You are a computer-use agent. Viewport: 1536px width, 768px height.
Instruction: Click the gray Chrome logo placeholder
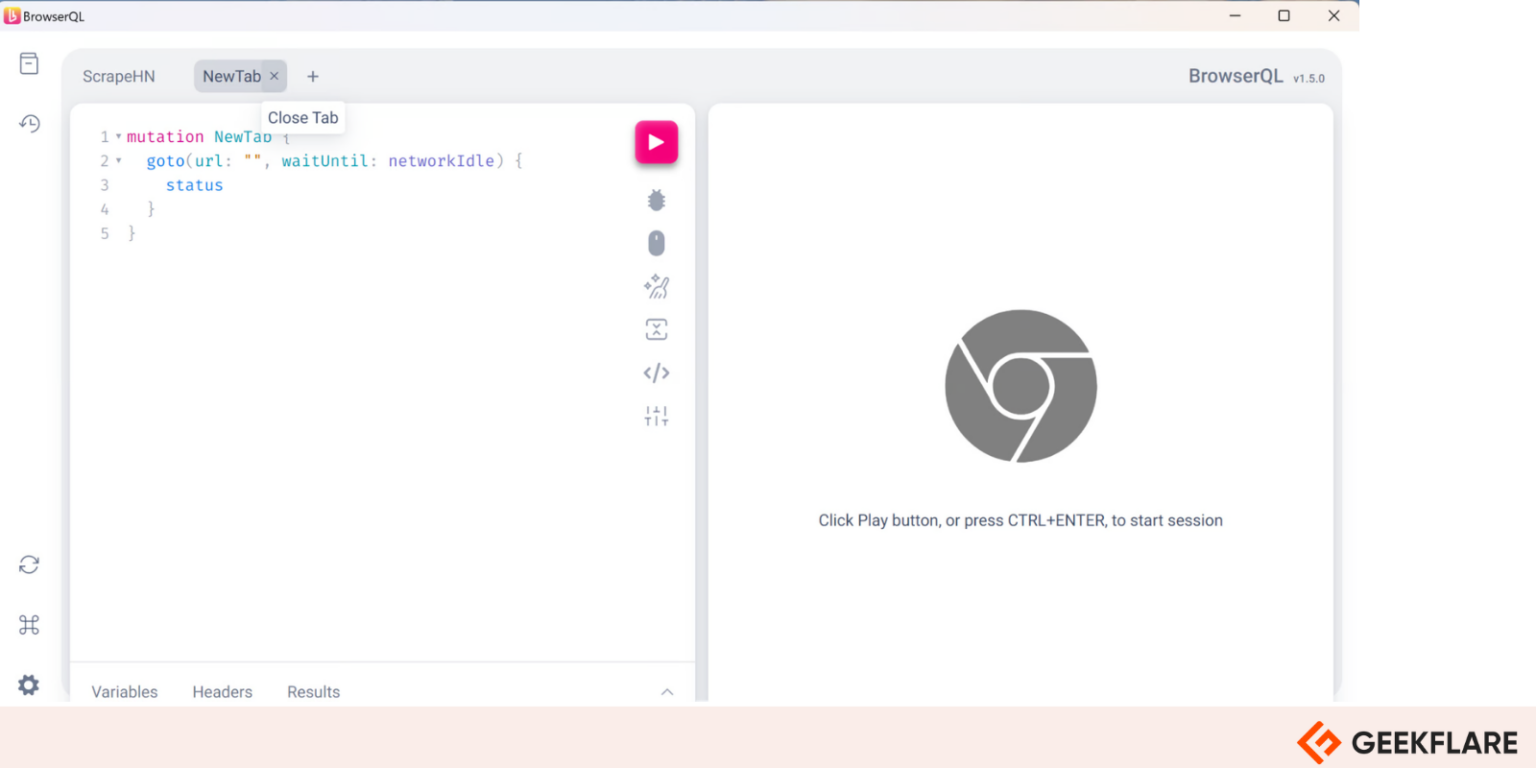click(1021, 386)
